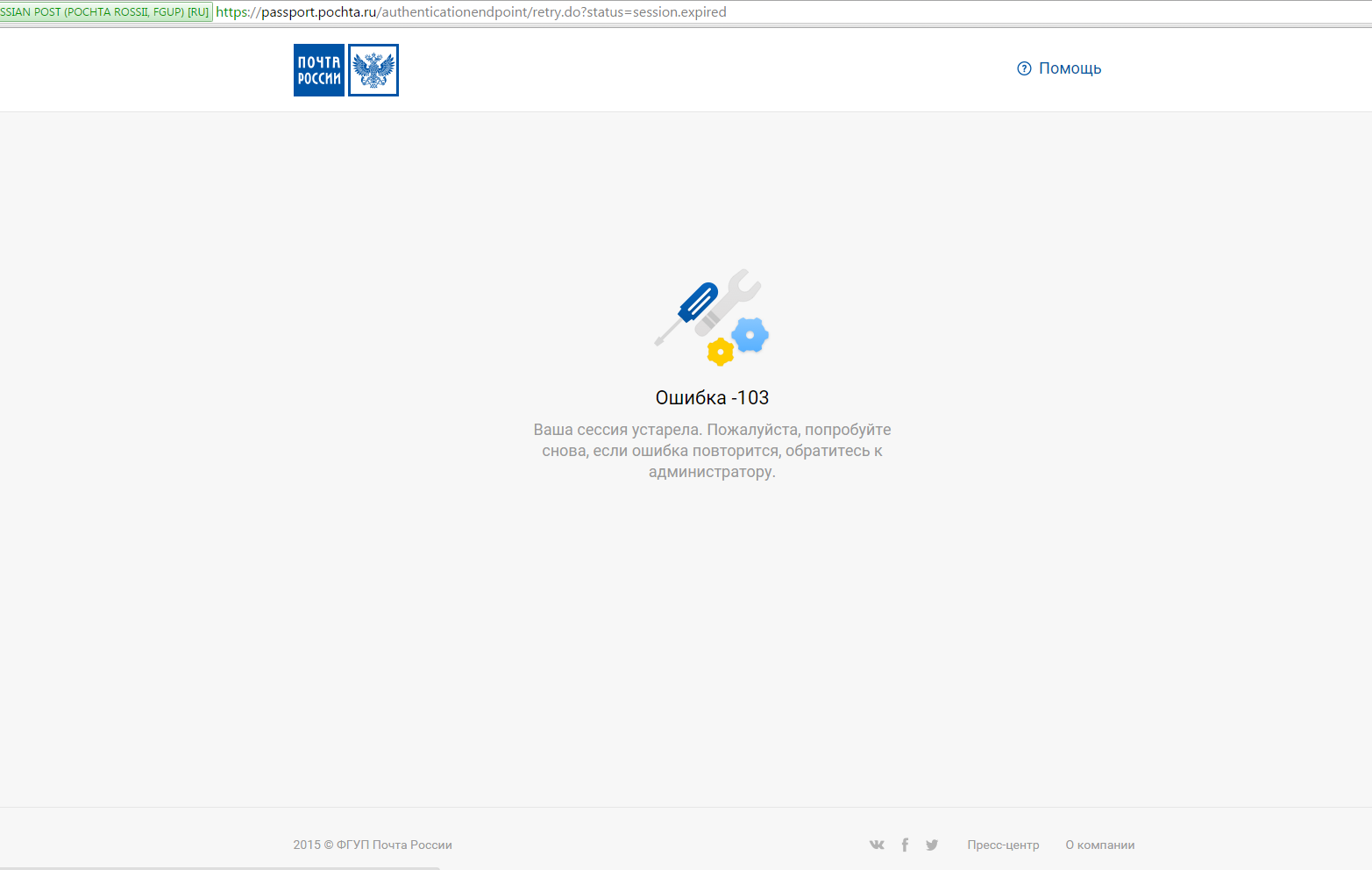Click the yellow gear in error illustration
The image size is (1372, 870).
click(x=720, y=352)
